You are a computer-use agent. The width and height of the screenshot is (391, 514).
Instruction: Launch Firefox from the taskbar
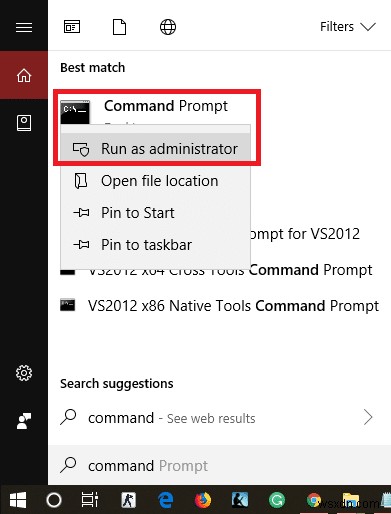[x=203, y=500]
